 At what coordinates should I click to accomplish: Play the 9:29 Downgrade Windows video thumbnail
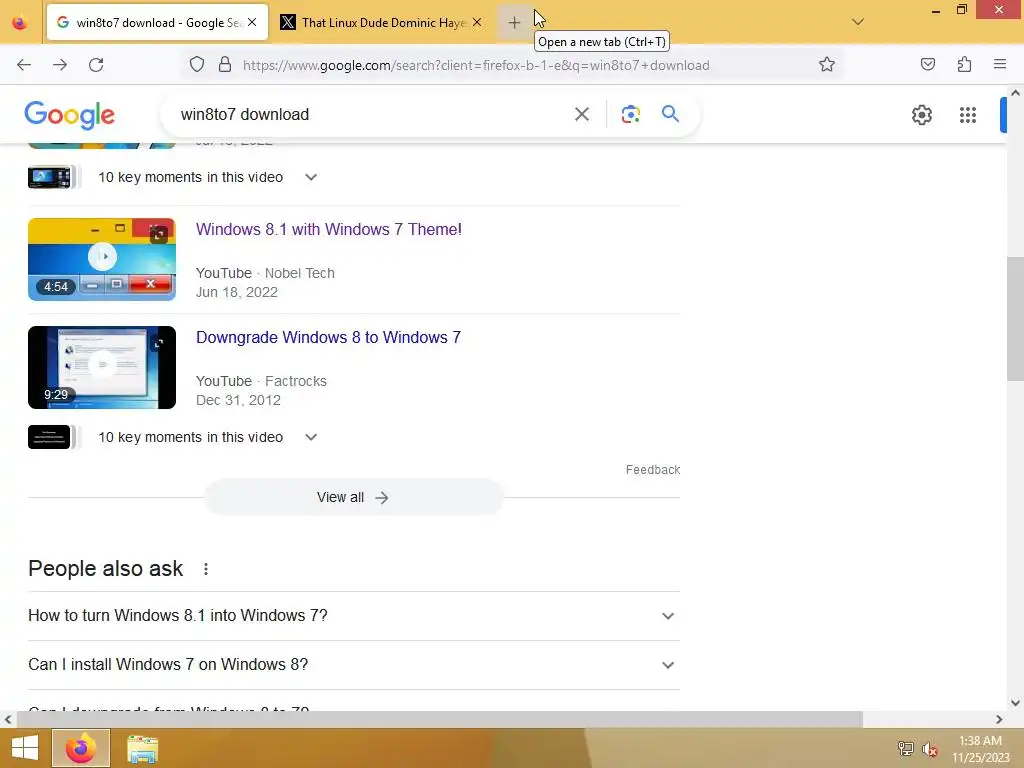click(102, 367)
